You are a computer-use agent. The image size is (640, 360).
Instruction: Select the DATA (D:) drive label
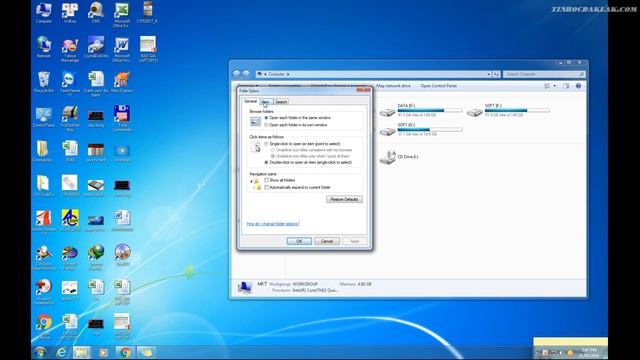click(x=407, y=105)
